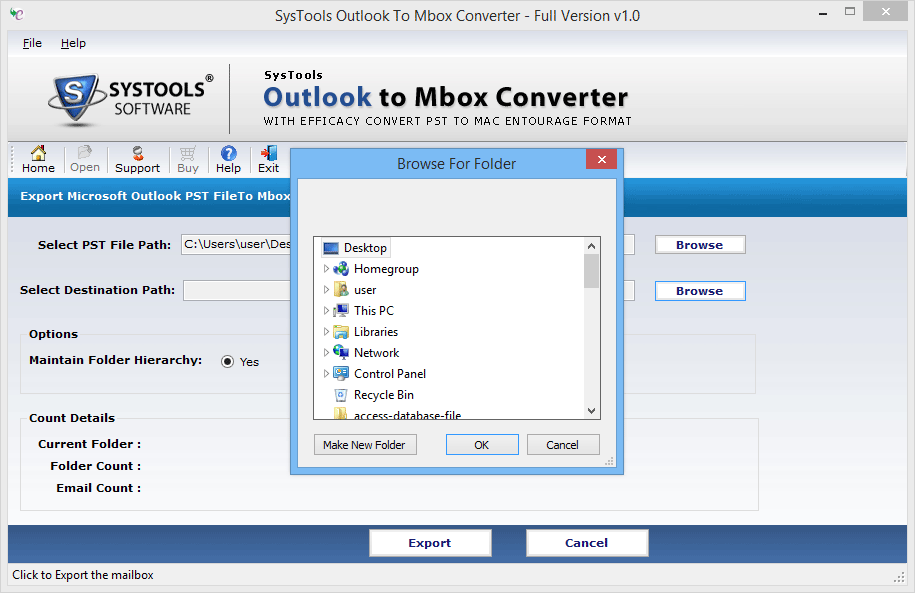This screenshot has height=593, width=915.
Task: Click Browse for PST File Path
Action: (700, 245)
